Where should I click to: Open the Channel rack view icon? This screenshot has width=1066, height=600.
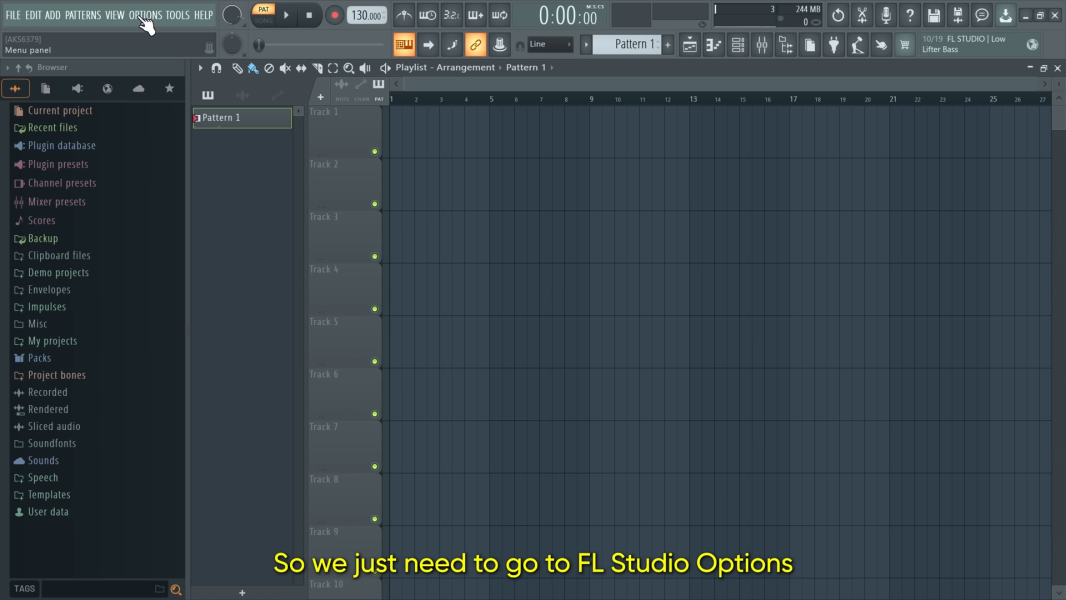738,45
